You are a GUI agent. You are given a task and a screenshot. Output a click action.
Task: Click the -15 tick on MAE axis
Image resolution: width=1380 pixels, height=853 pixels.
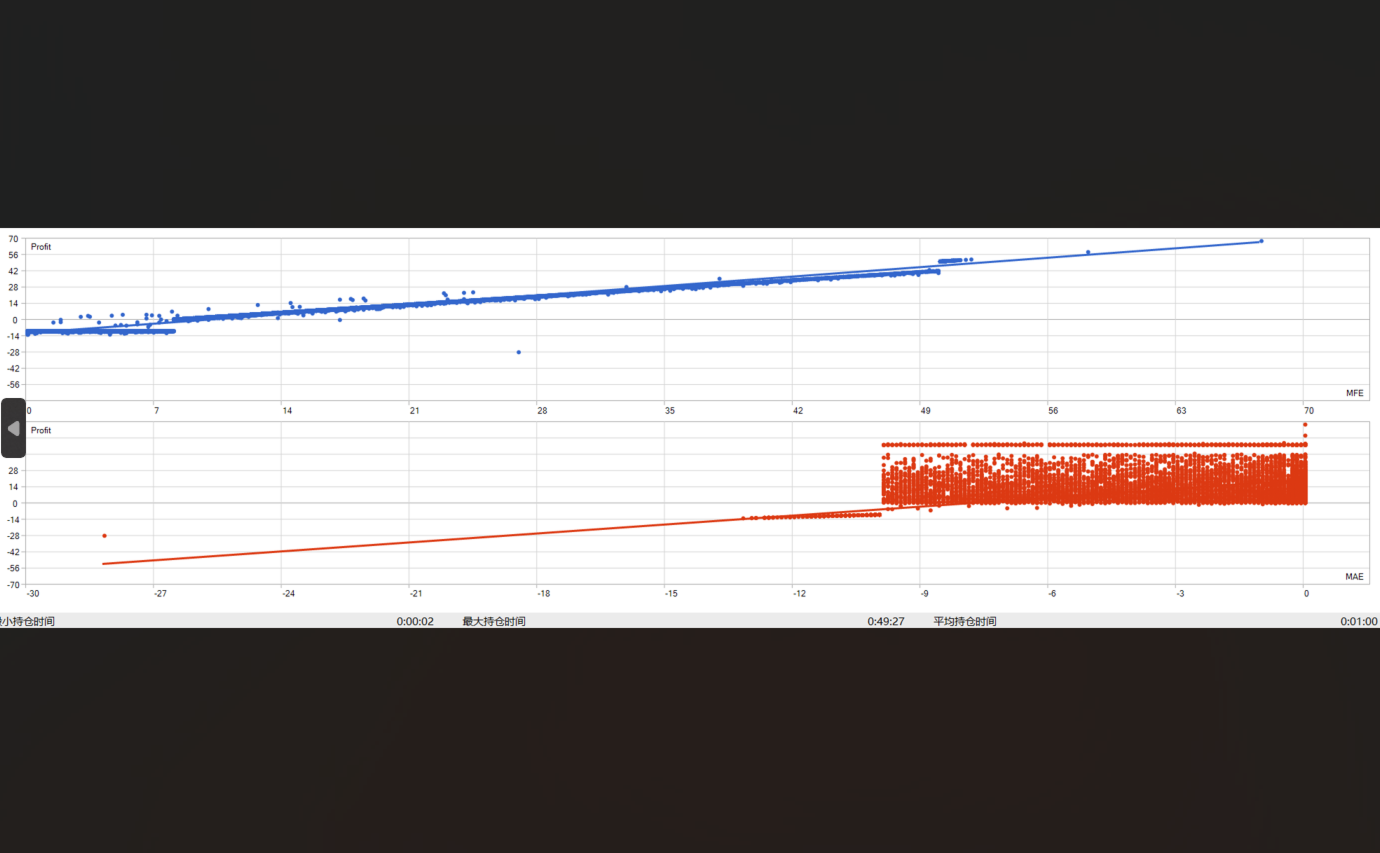pyautogui.click(x=671, y=594)
